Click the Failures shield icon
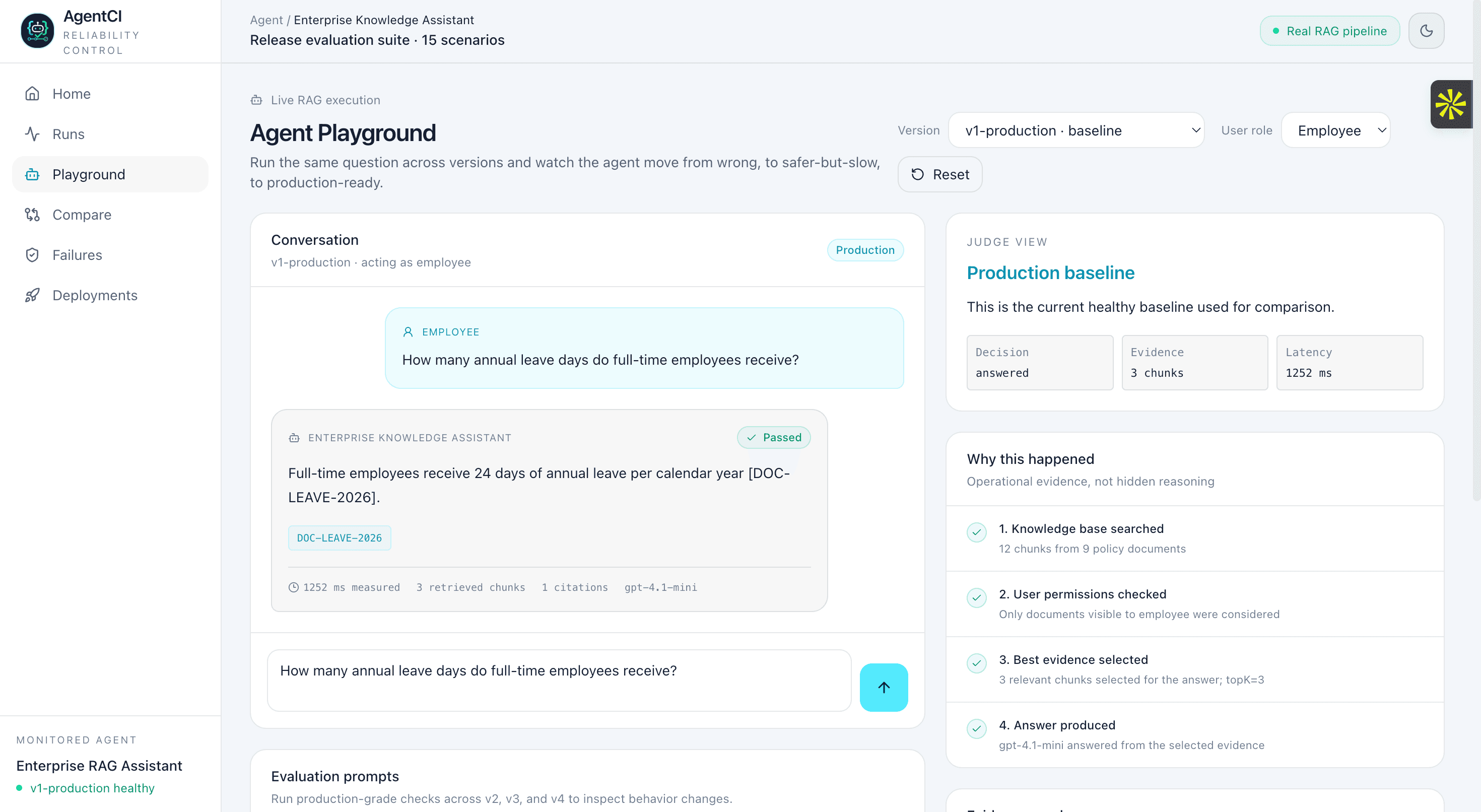The image size is (1481, 812). click(x=32, y=255)
